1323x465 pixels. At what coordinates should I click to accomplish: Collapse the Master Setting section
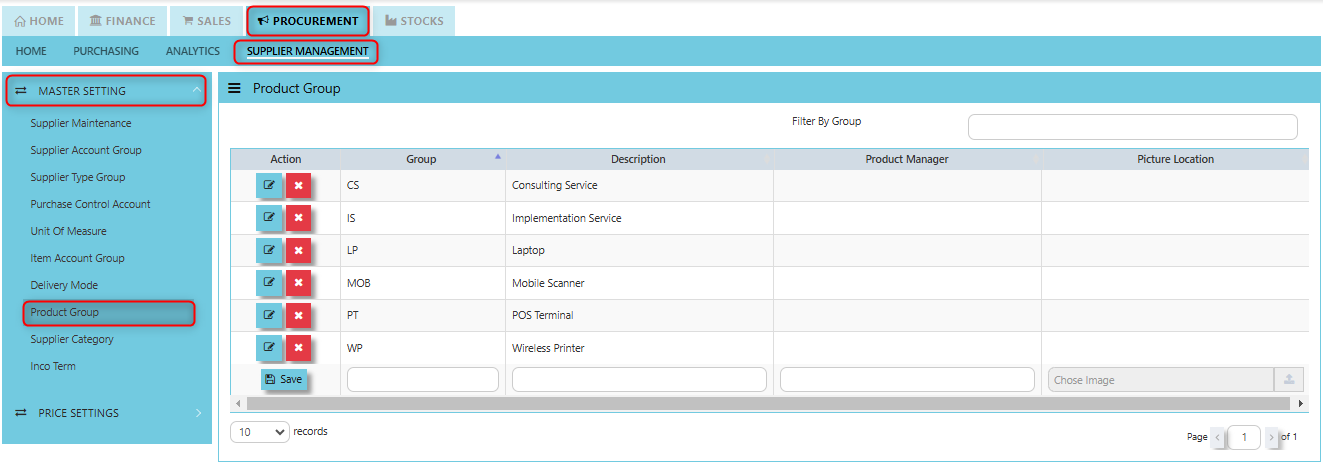pyautogui.click(x=106, y=91)
